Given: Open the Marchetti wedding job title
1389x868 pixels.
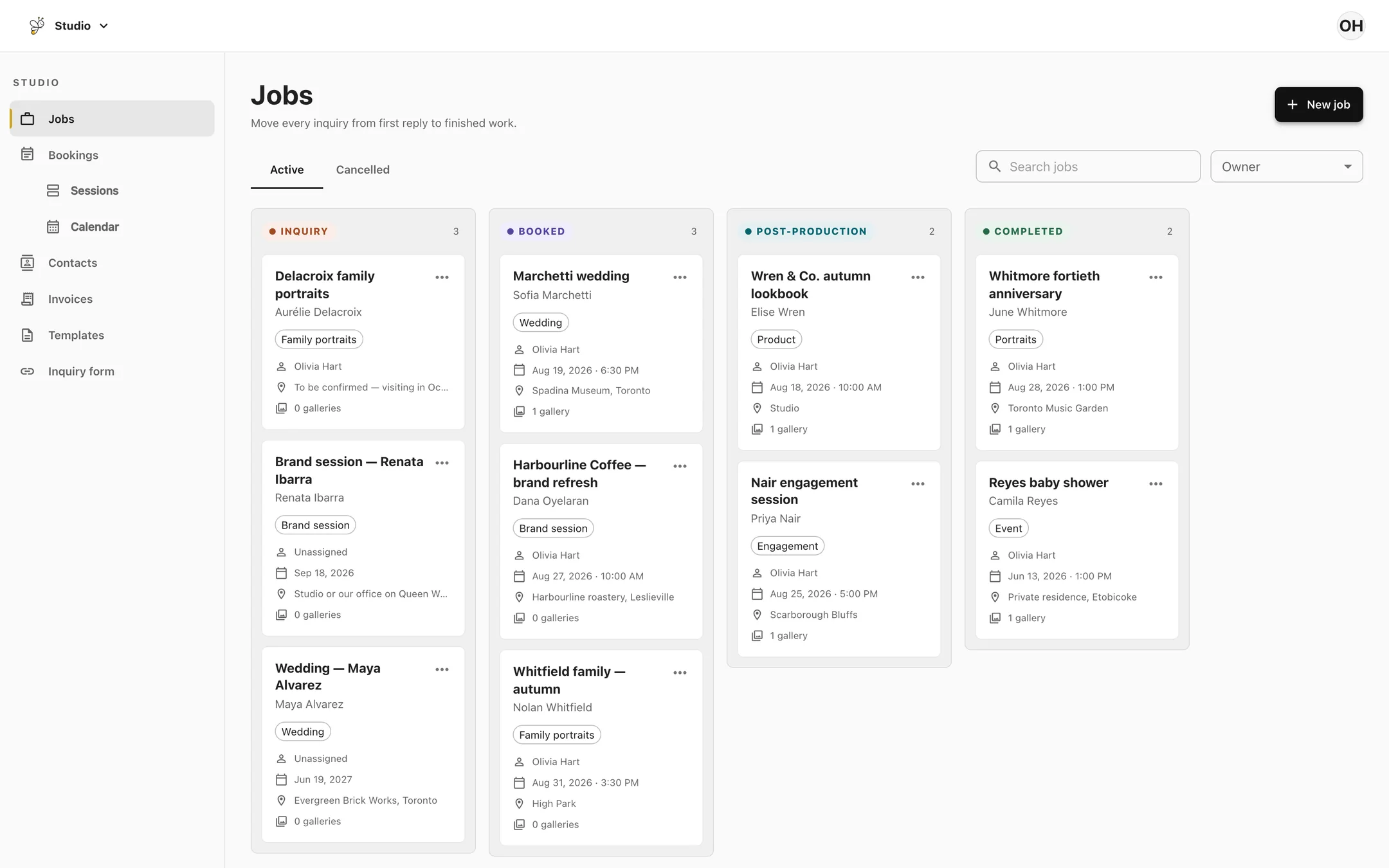Looking at the screenshot, I should (x=571, y=276).
